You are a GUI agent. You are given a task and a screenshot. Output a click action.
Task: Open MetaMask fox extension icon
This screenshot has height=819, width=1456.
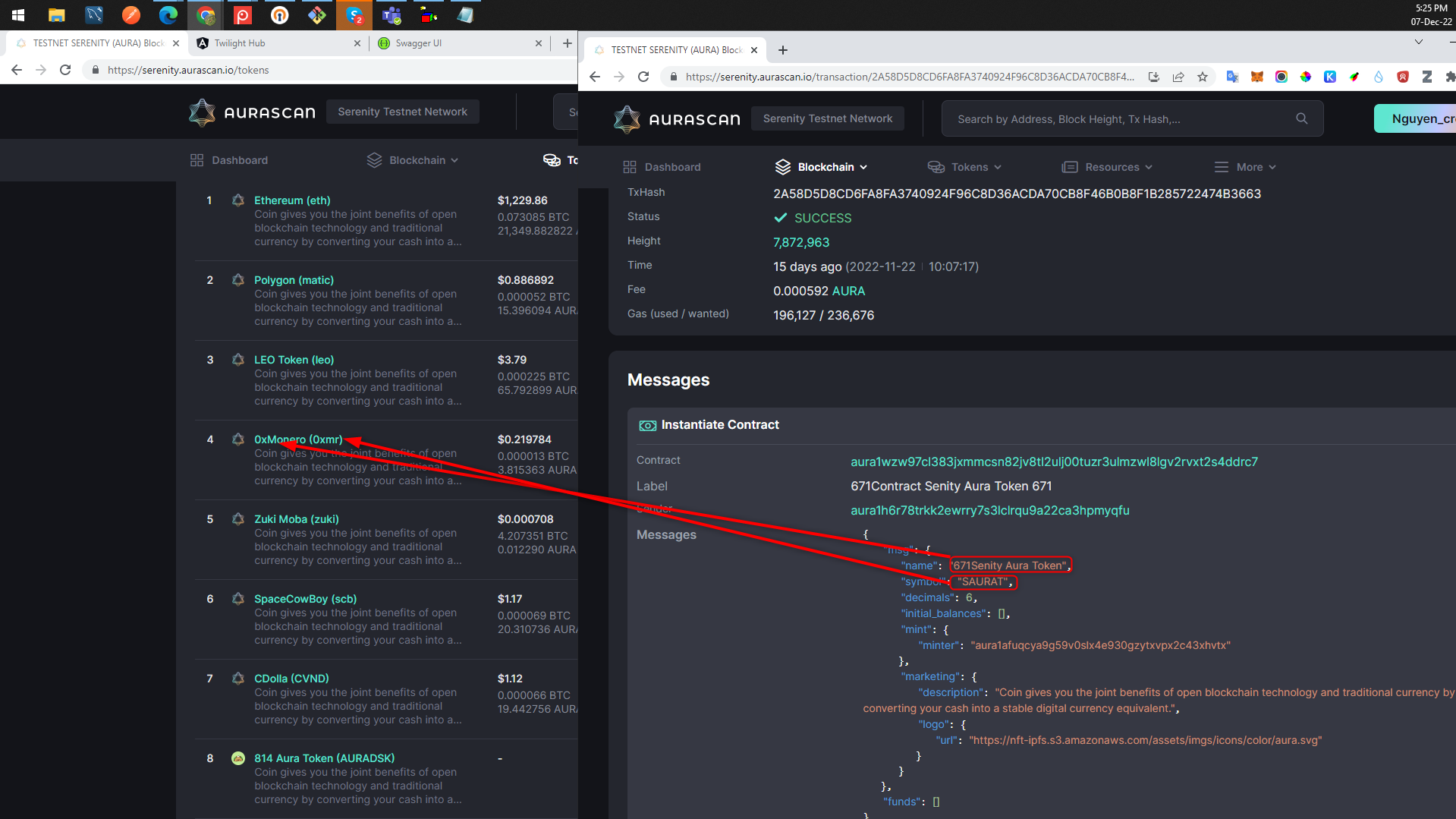point(1257,77)
